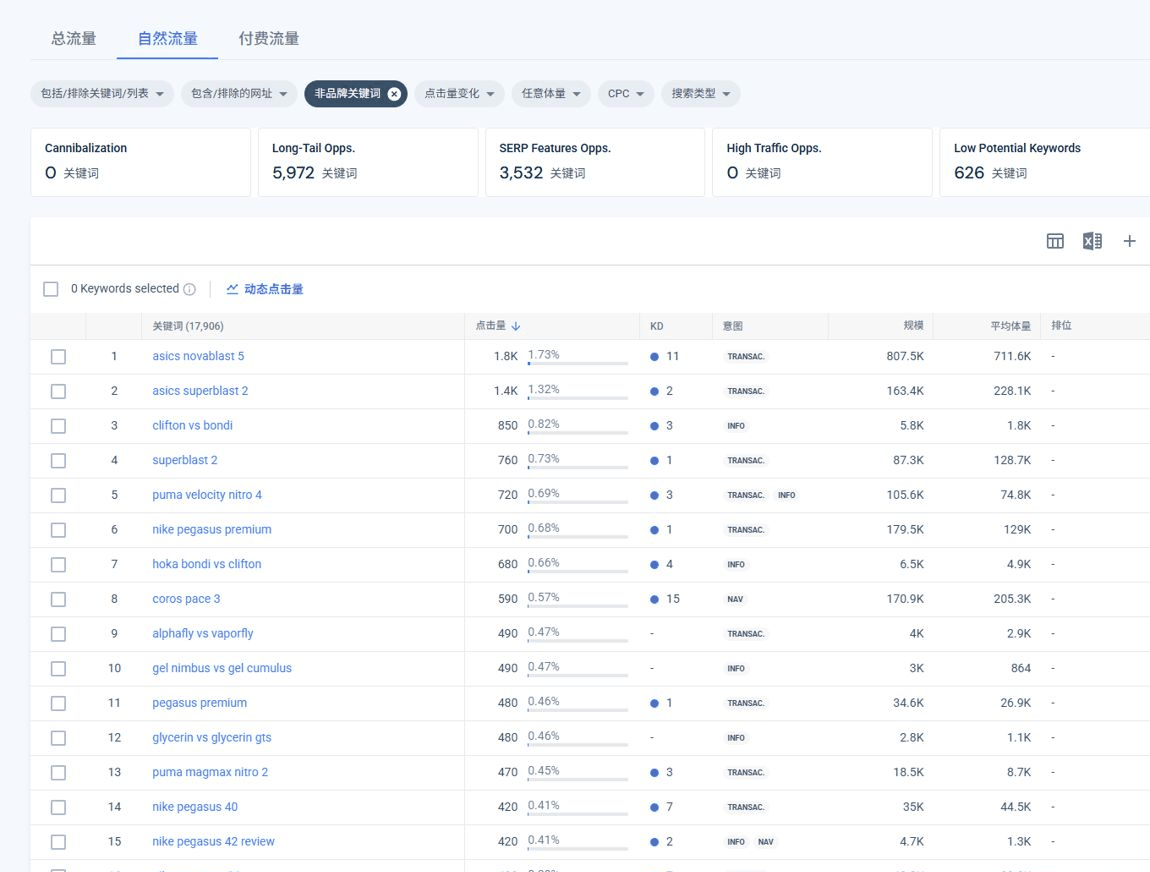1150x872 pixels.
Task: Click the 动态点击量 chart icon
Action: tap(232, 289)
